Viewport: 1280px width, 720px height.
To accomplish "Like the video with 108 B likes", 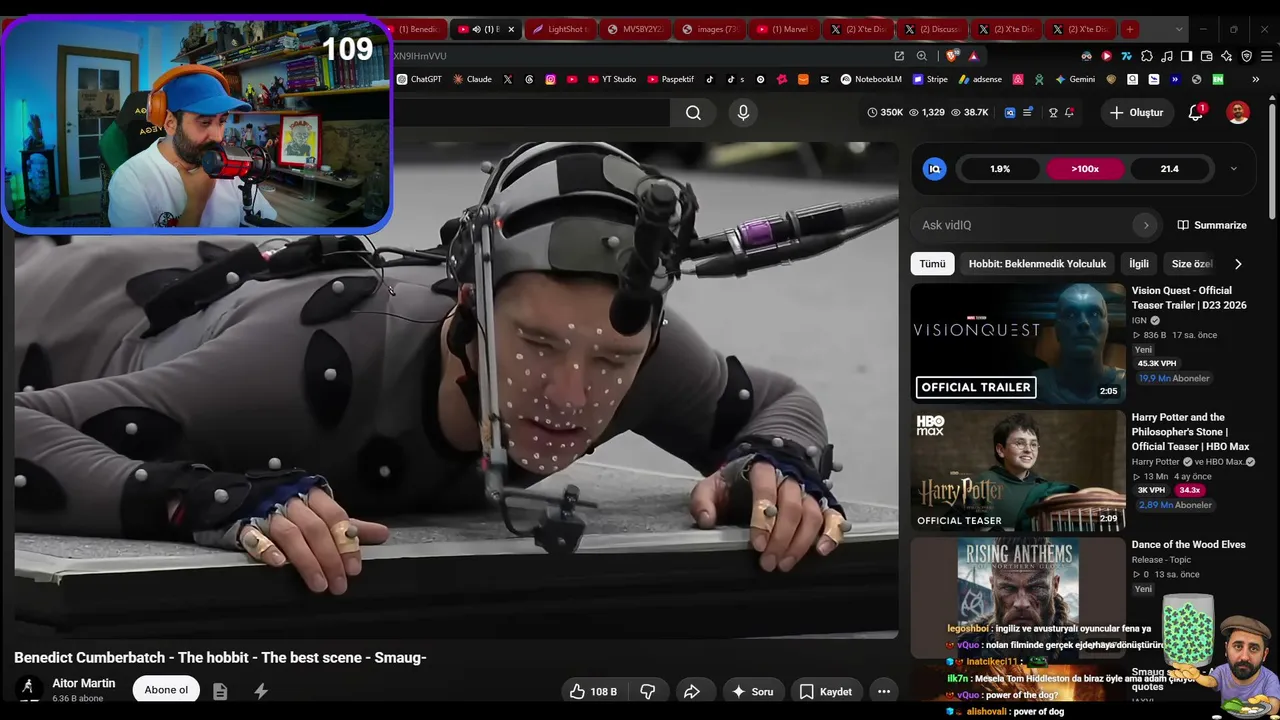I will pos(594,691).
